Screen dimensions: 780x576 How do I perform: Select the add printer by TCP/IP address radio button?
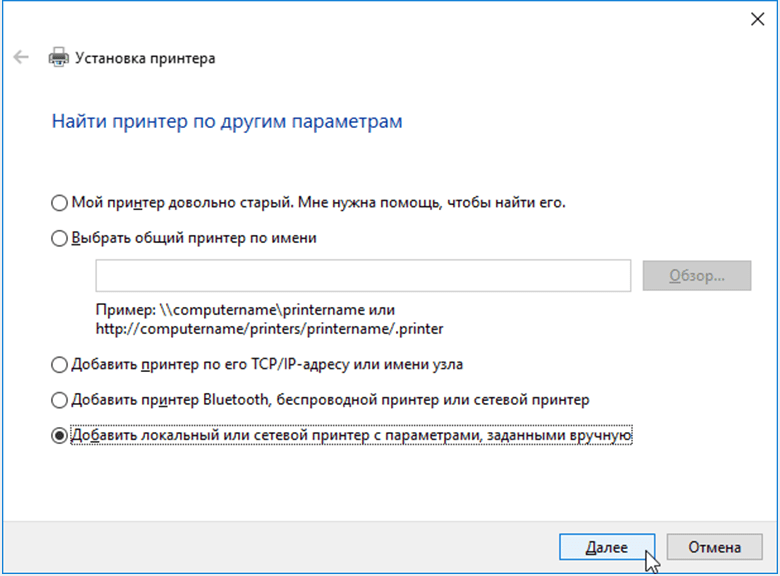59,364
